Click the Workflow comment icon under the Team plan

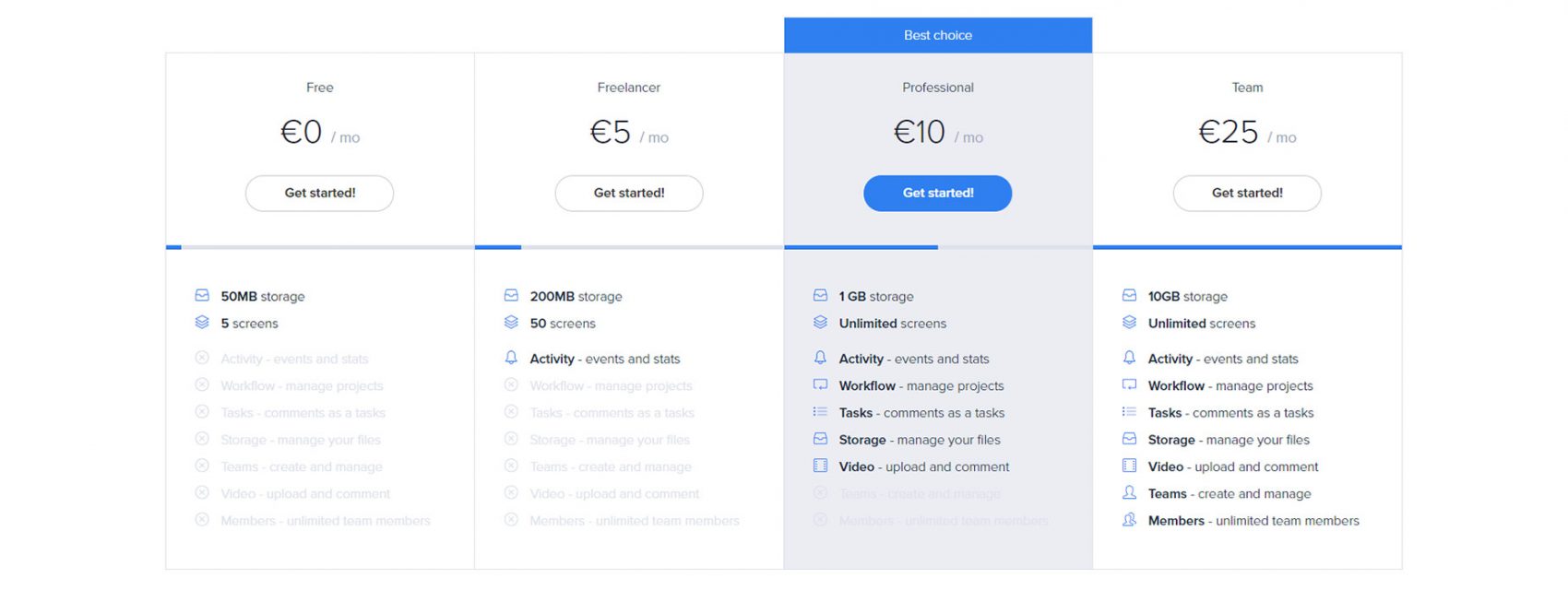[1129, 384]
